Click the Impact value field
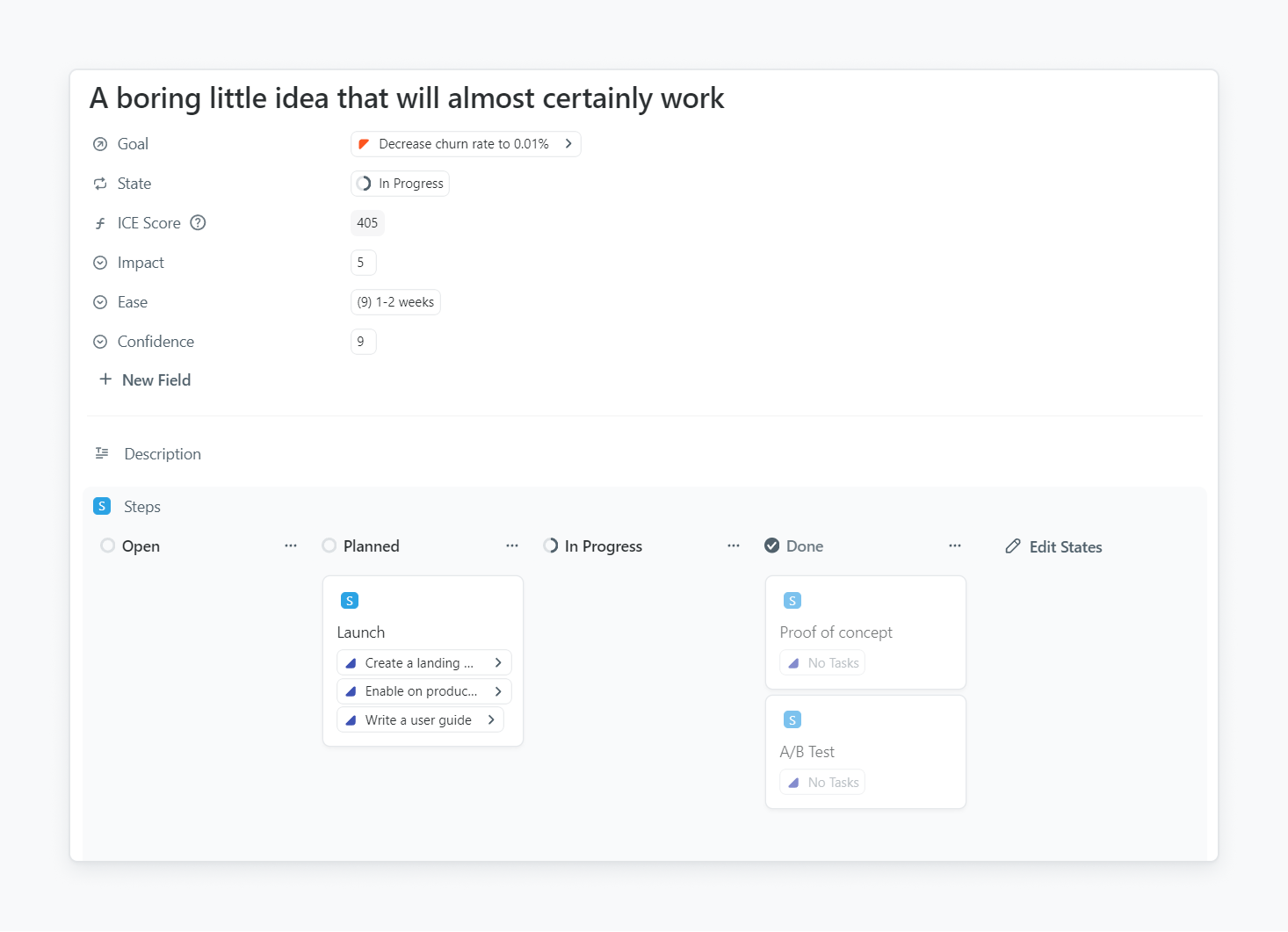 tap(363, 263)
